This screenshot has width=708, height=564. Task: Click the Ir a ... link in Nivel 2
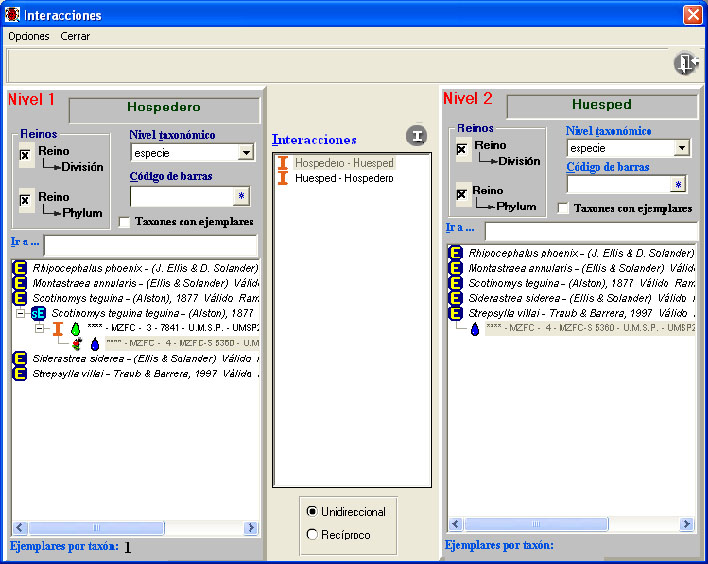coord(460,228)
